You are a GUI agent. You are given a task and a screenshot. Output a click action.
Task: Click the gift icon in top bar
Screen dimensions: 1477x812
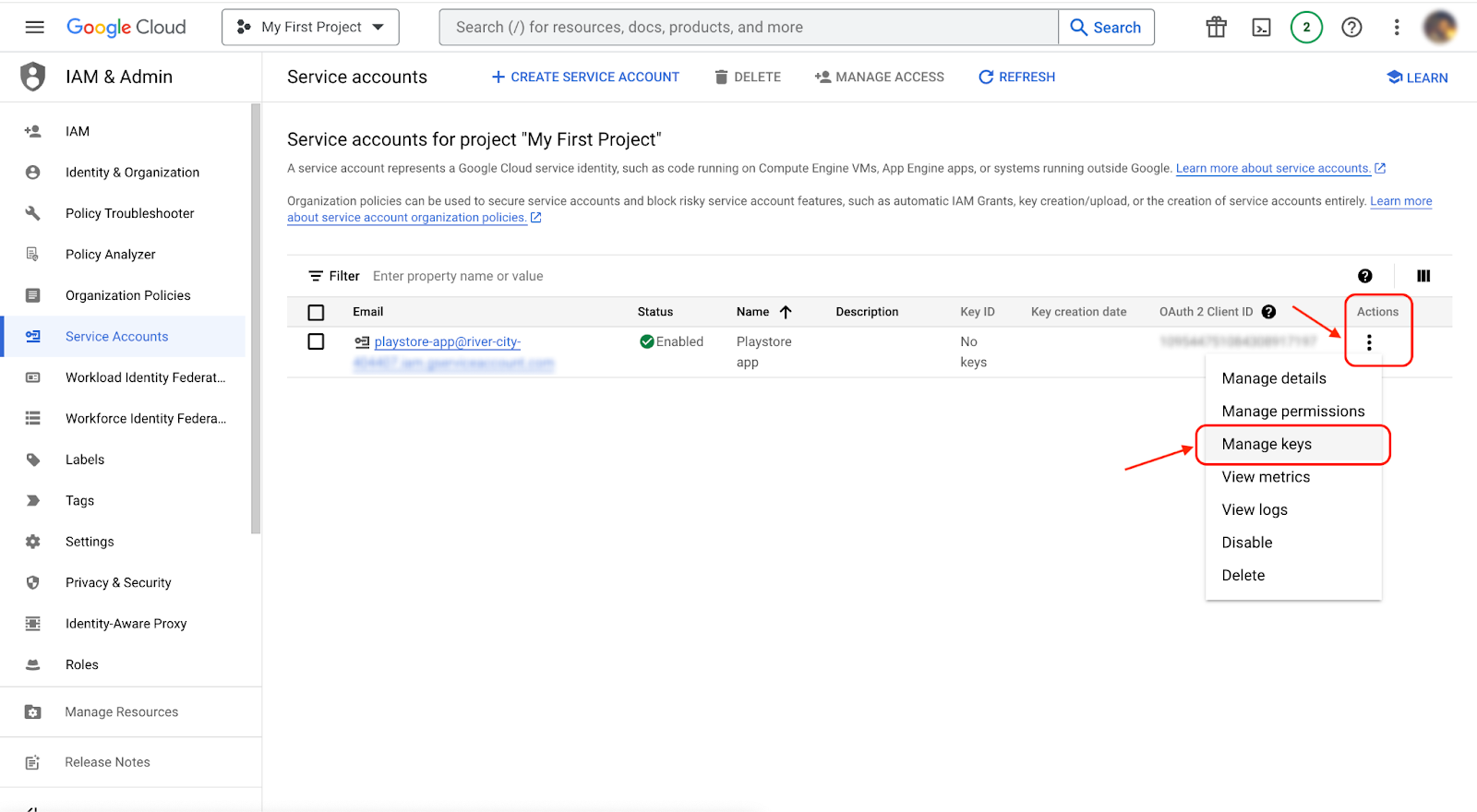tap(1216, 28)
